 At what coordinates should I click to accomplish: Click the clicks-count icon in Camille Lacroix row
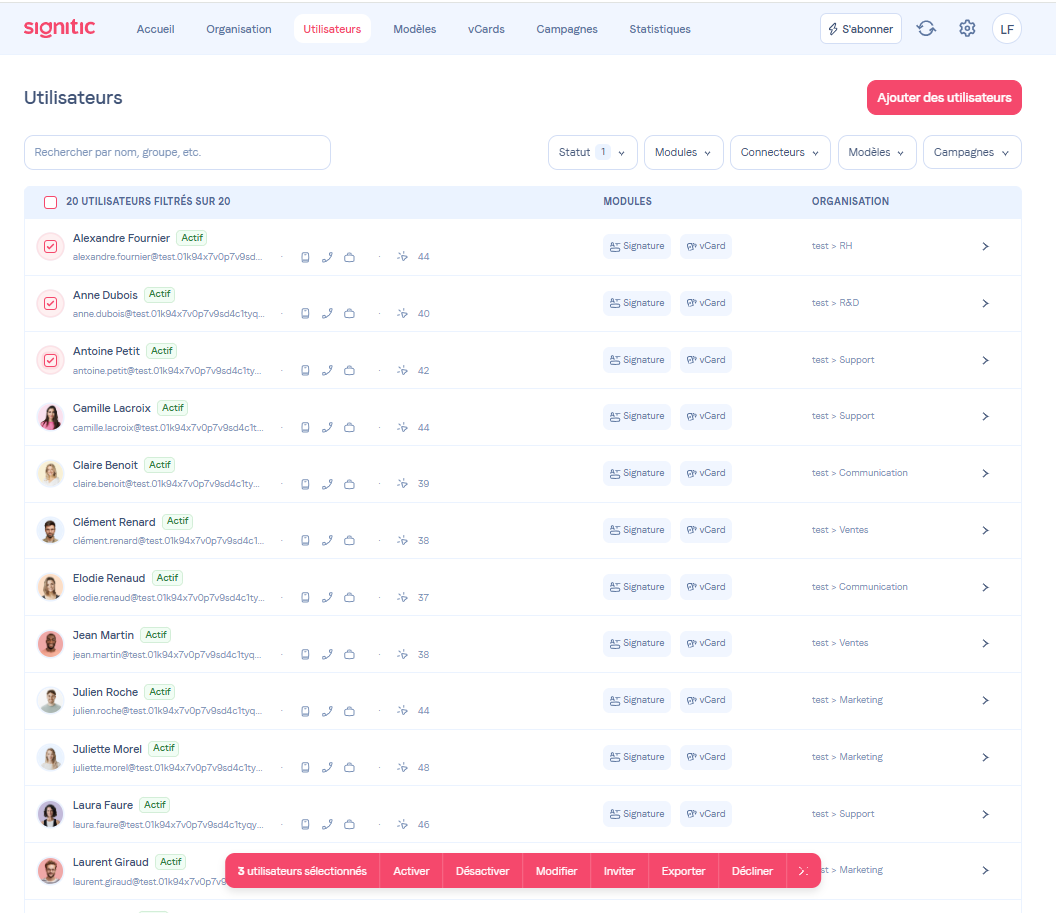pyautogui.click(x=402, y=428)
